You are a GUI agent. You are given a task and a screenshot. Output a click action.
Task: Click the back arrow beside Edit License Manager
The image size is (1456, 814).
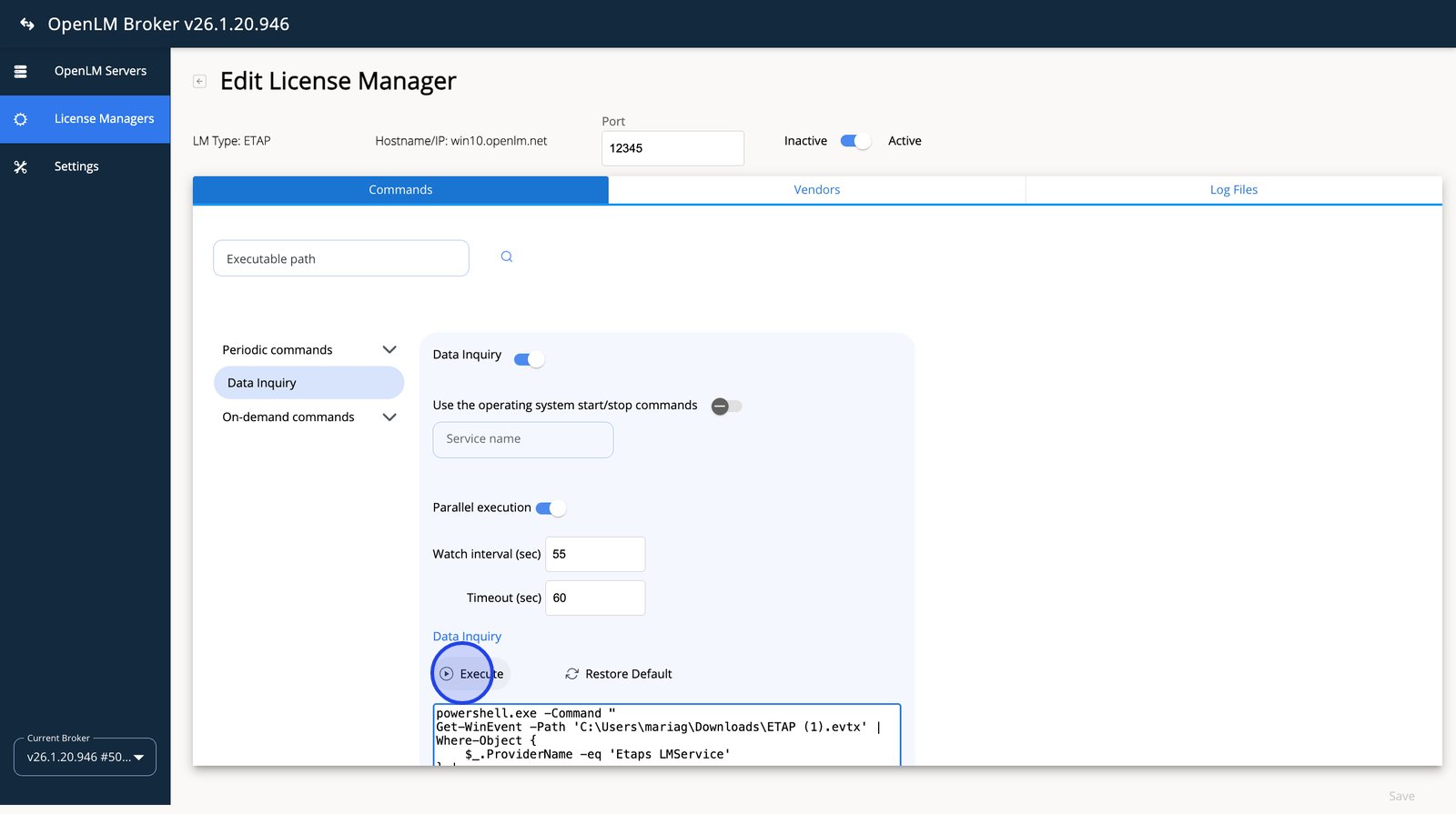[199, 81]
